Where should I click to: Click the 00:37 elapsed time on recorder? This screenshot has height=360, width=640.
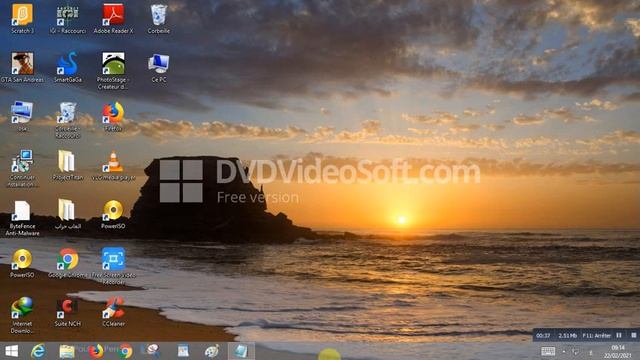(543, 336)
